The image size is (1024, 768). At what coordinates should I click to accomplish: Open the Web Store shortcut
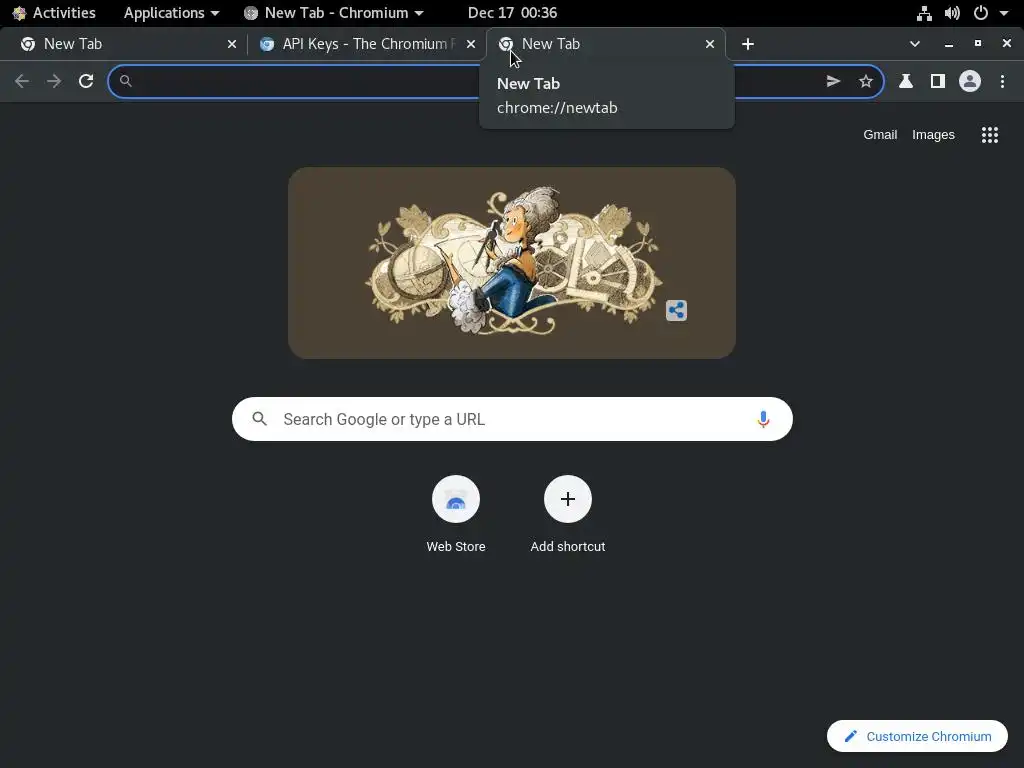[x=456, y=515]
